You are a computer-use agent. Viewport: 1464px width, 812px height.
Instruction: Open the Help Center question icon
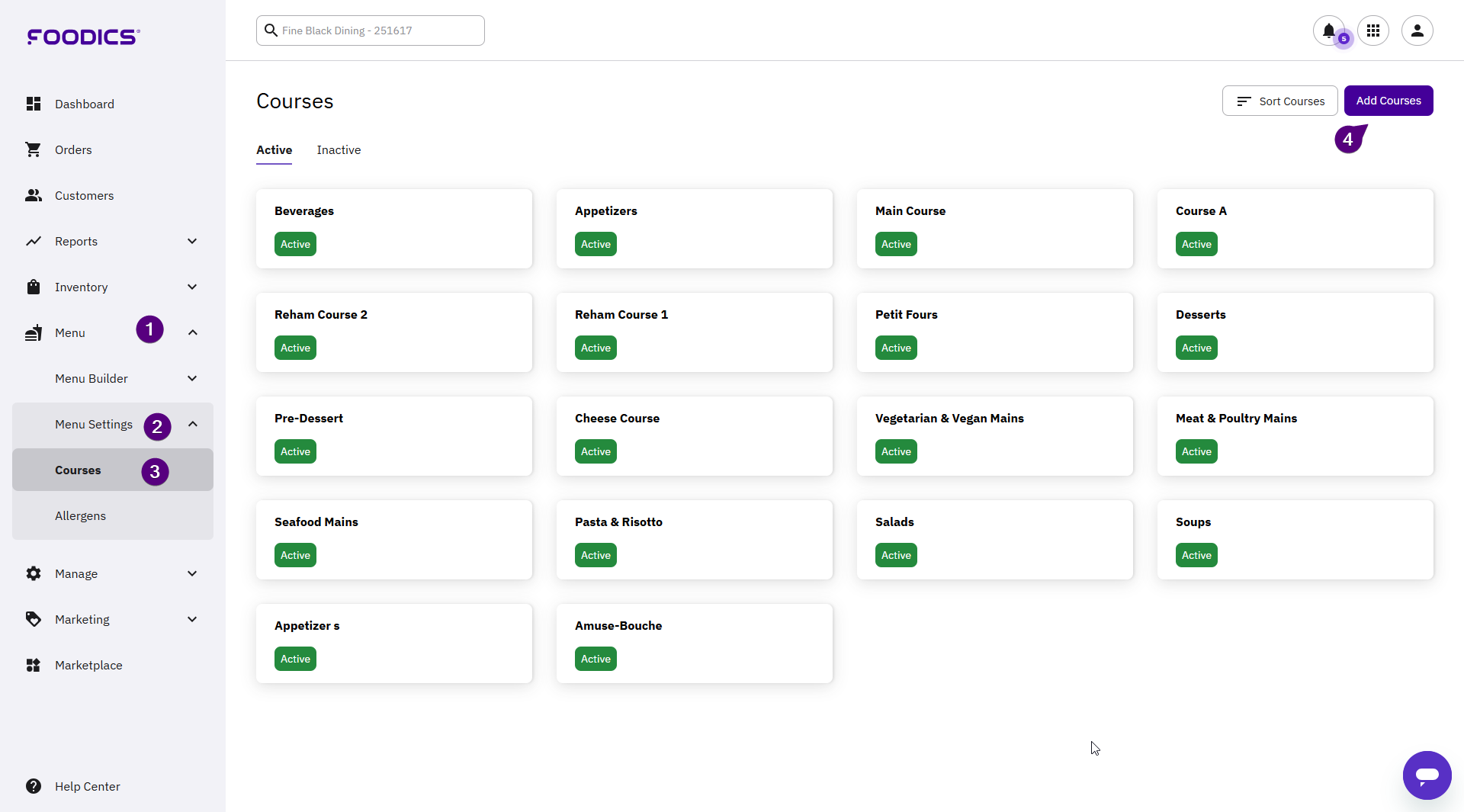pyautogui.click(x=34, y=786)
